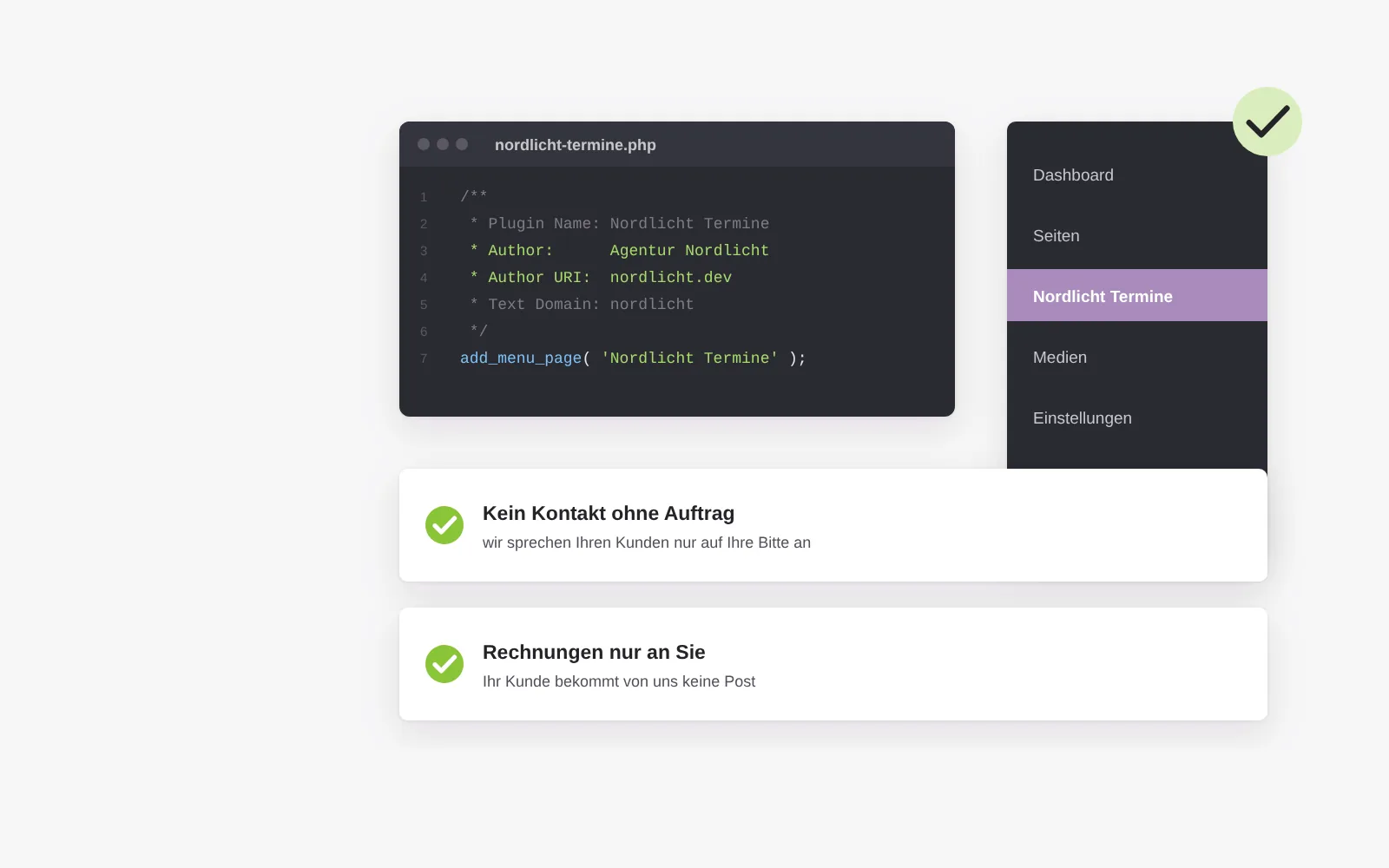The width and height of the screenshot is (1389, 868).
Task: Click the text wir sprechen Ihren Kunden nur auf Ihre Bitte an
Action: (x=647, y=542)
